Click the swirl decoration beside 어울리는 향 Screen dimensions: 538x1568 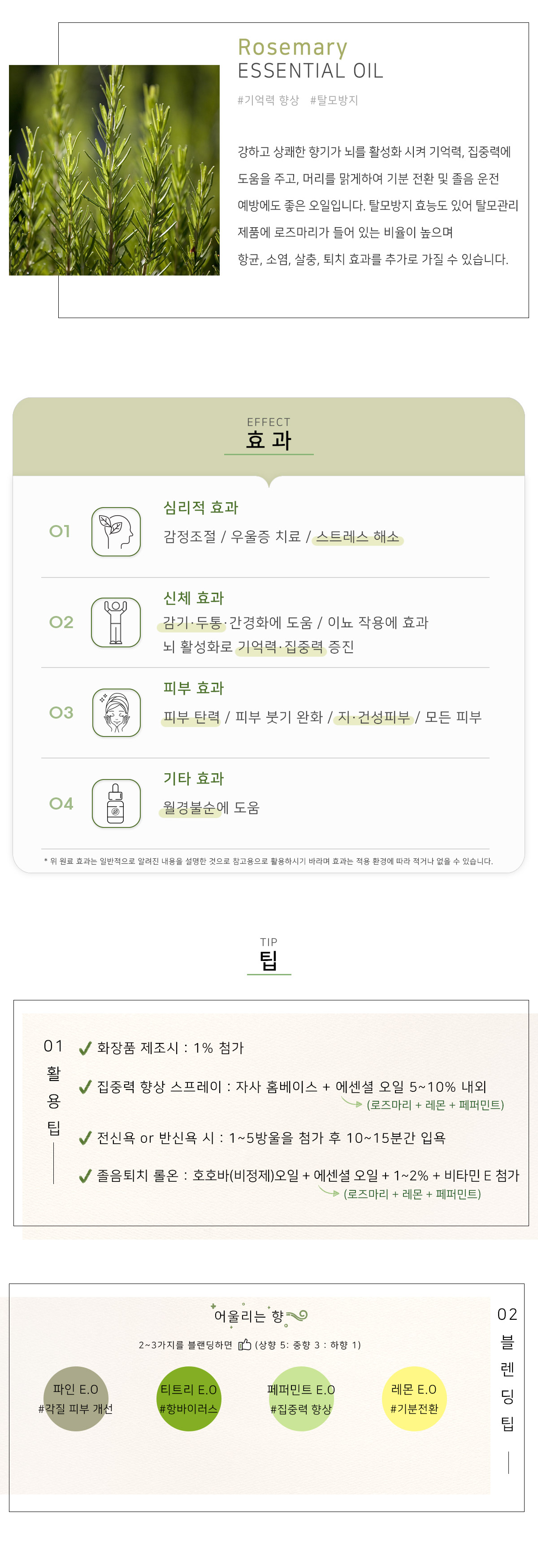click(x=297, y=1315)
